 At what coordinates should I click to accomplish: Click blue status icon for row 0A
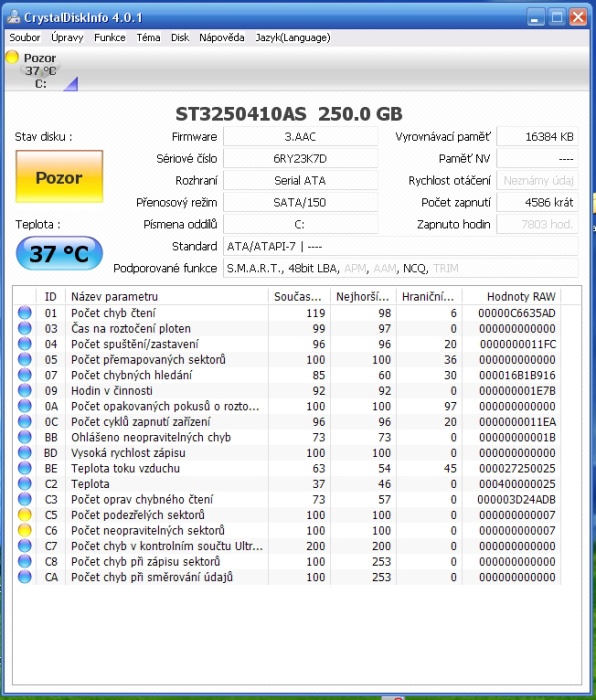click(25, 406)
